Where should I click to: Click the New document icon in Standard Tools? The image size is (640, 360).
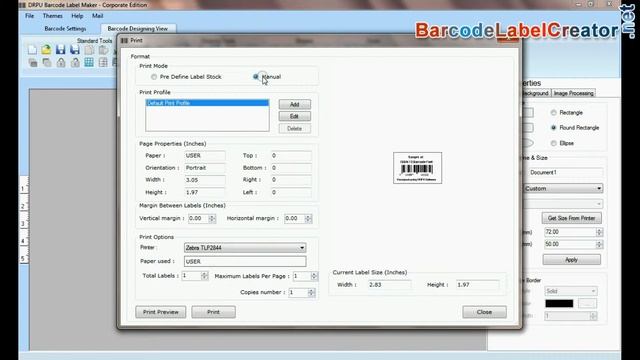[x=32, y=50]
